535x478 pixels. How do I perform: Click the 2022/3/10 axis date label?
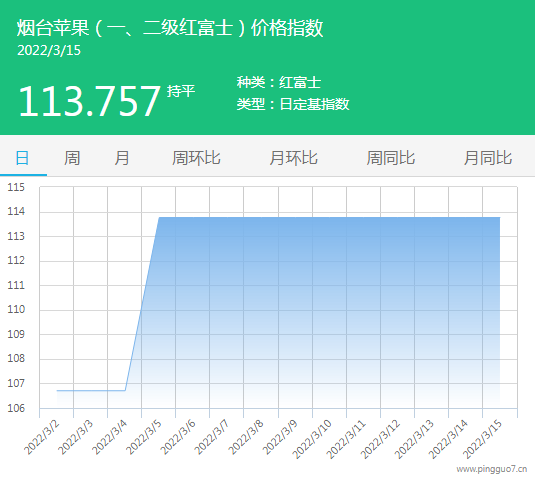coord(312,439)
